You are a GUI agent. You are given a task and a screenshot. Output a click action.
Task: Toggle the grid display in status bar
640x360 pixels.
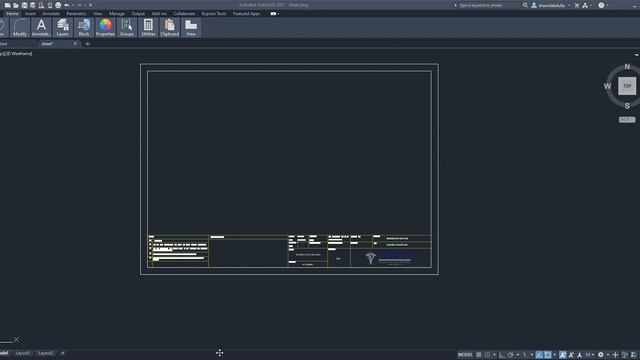tap(478, 355)
